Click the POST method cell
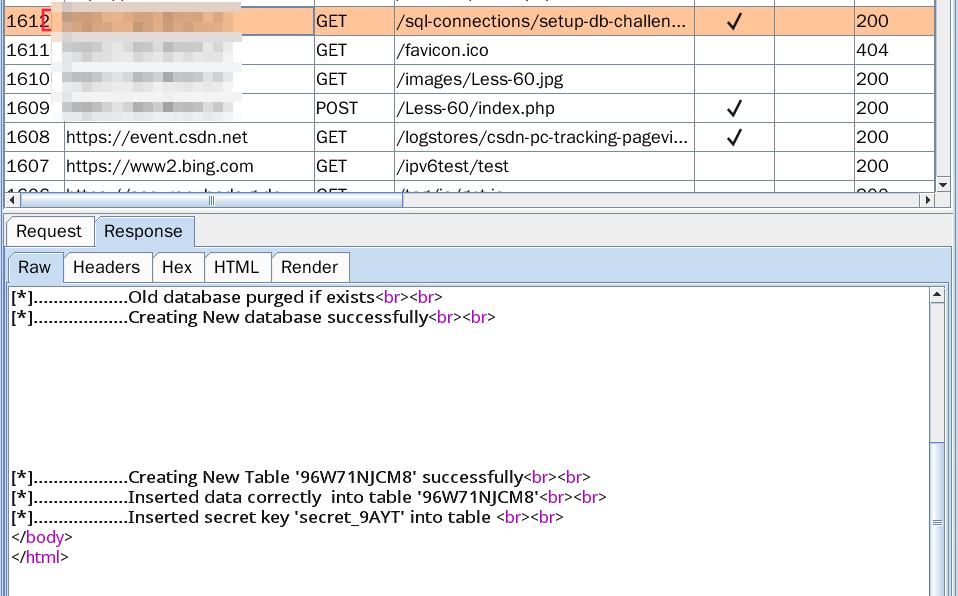958x596 pixels. tap(354, 108)
